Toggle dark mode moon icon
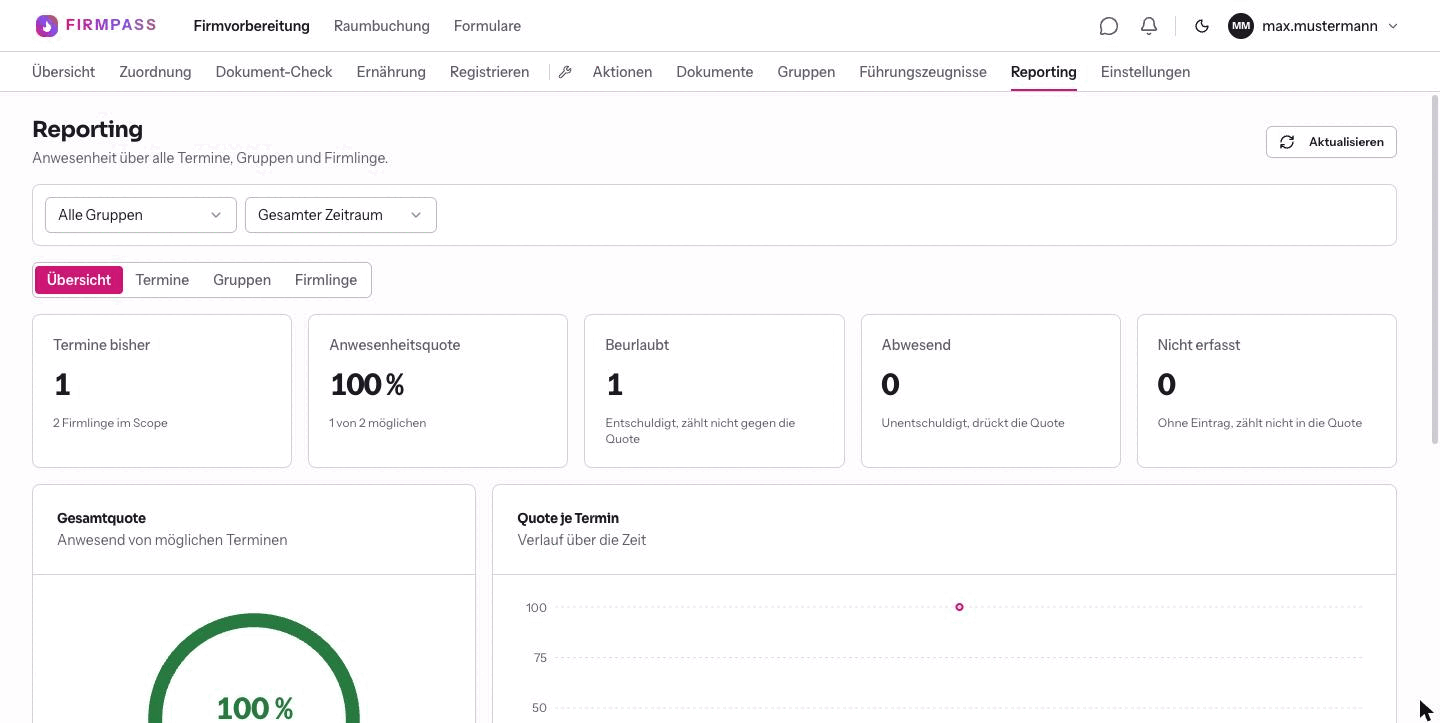 pos(1202,26)
